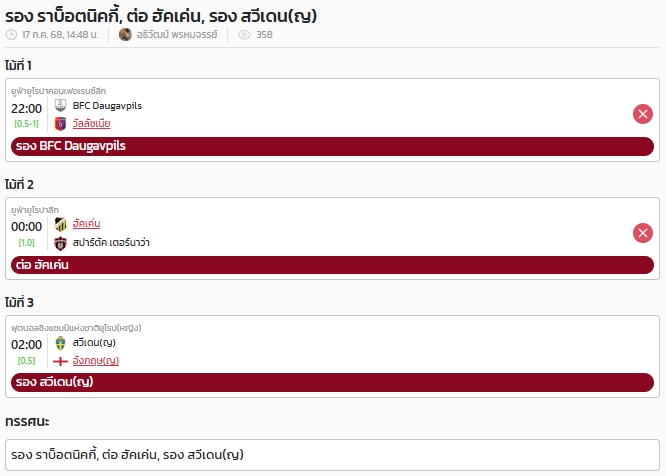Click the BFC Daugavpils team crest

click(60, 105)
